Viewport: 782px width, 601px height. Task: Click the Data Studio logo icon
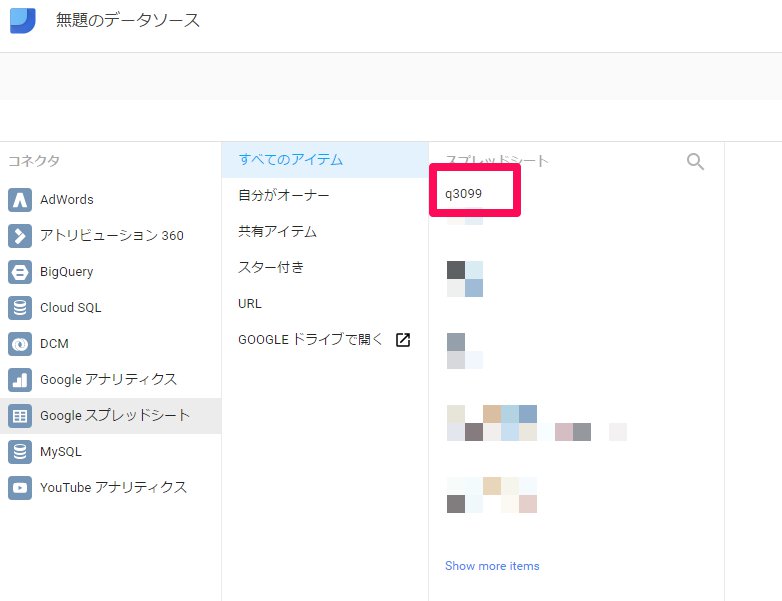tap(22, 20)
